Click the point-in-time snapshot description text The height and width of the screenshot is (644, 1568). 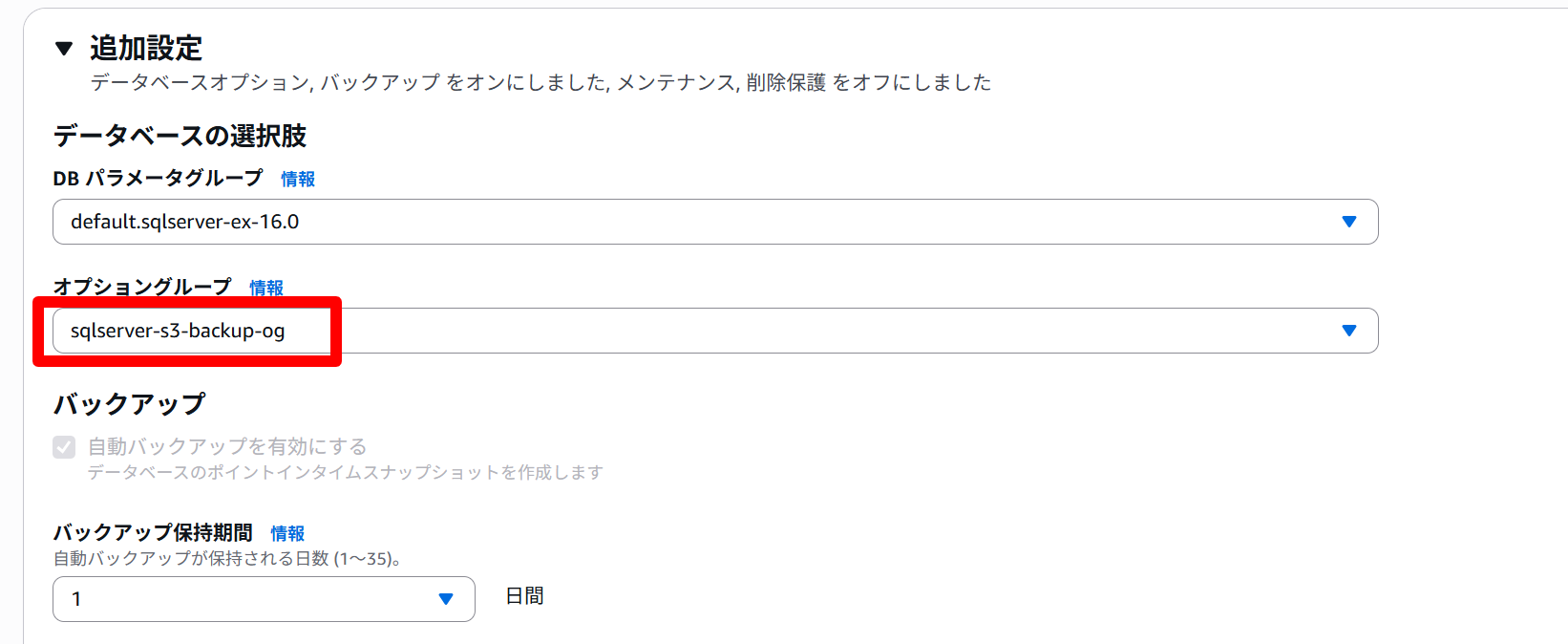345,472
